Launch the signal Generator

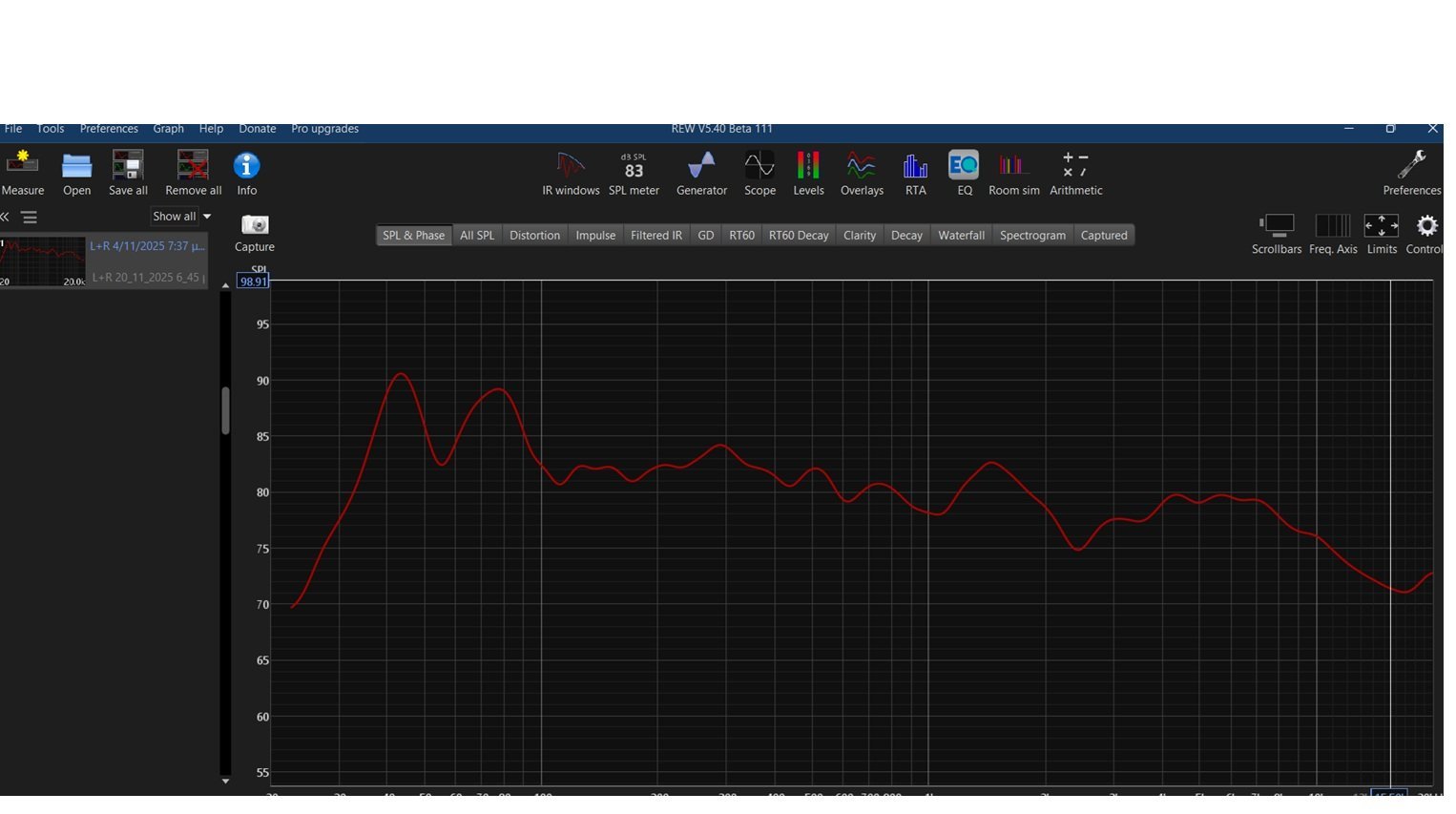[x=701, y=172]
